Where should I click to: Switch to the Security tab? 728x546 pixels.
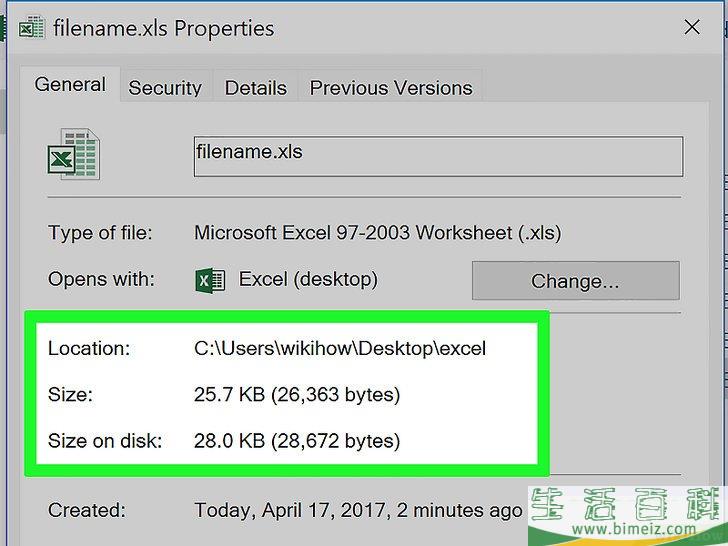[165, 88]
